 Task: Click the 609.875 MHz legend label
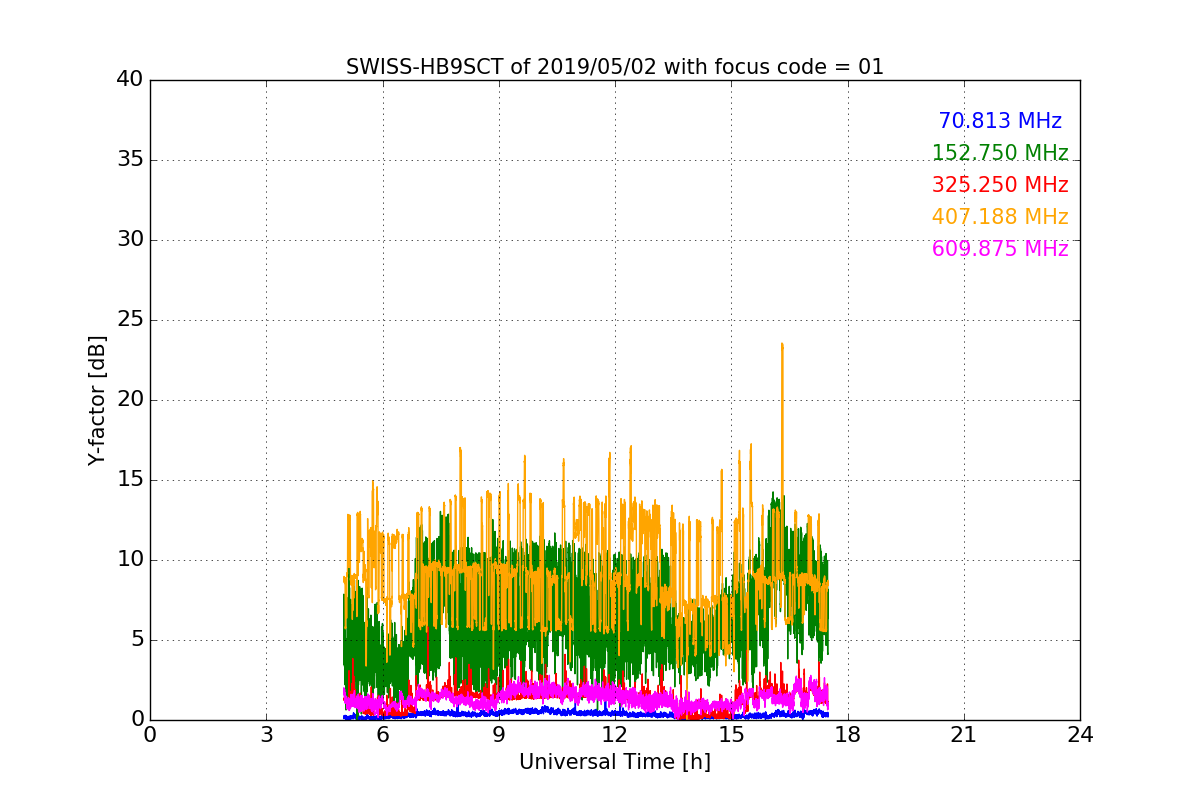tap(1000, 249)
